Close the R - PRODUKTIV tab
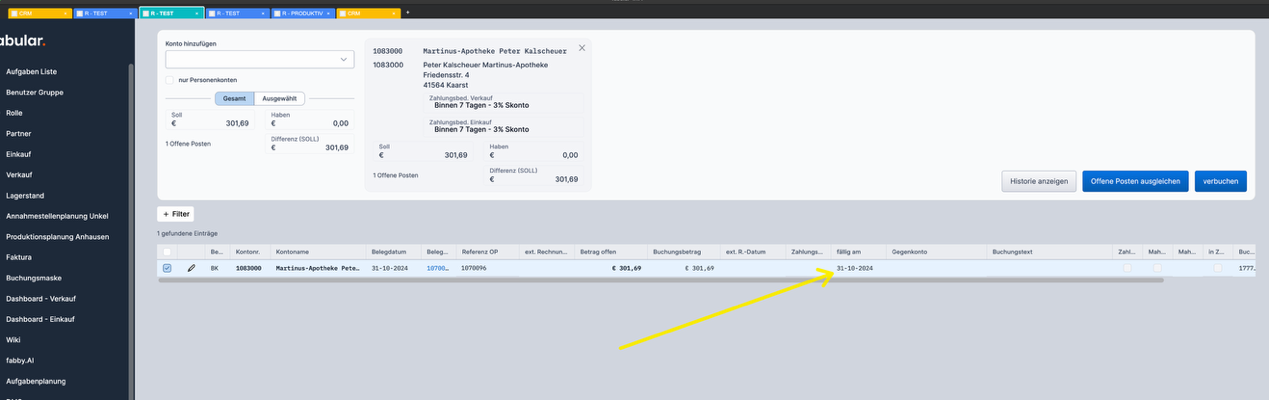 coord(330,13)
